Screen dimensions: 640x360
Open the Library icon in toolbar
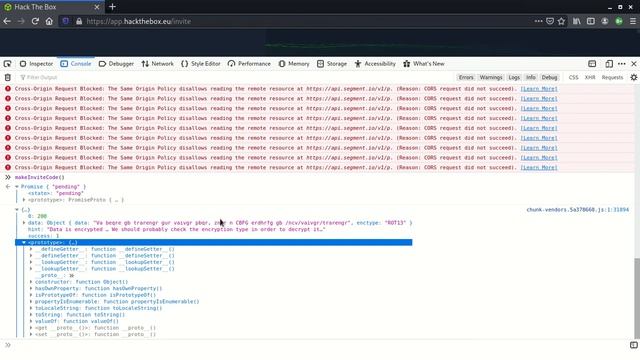pyautogui.click(x=576, y=21)
